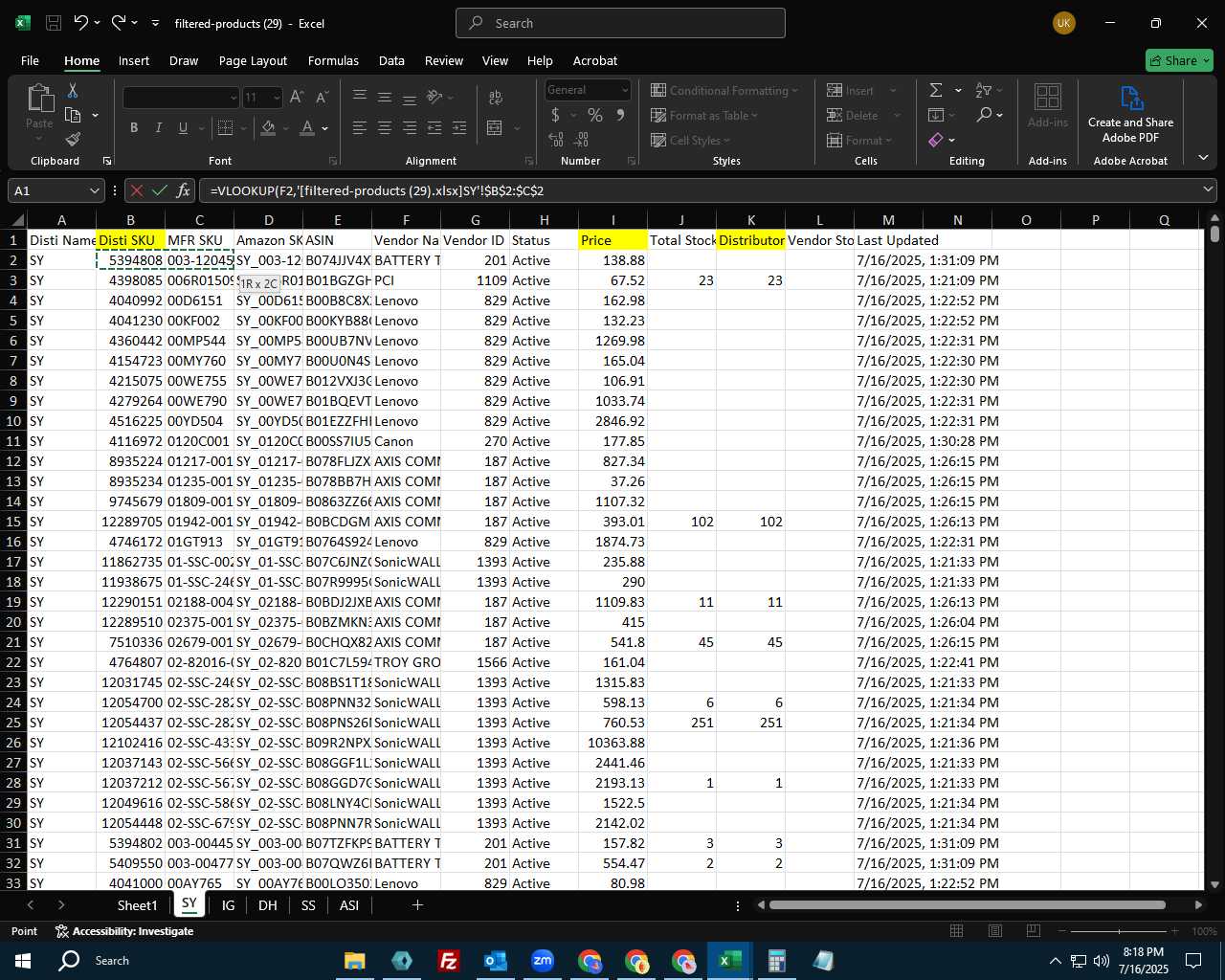Redo the last action

pyautogui.click(x=119, y=23)
